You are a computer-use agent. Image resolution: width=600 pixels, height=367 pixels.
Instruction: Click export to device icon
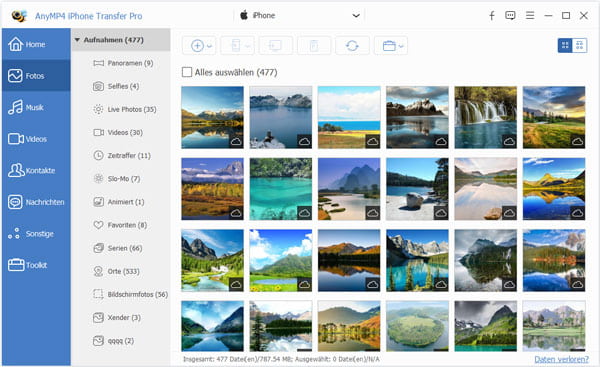point(236,46)
